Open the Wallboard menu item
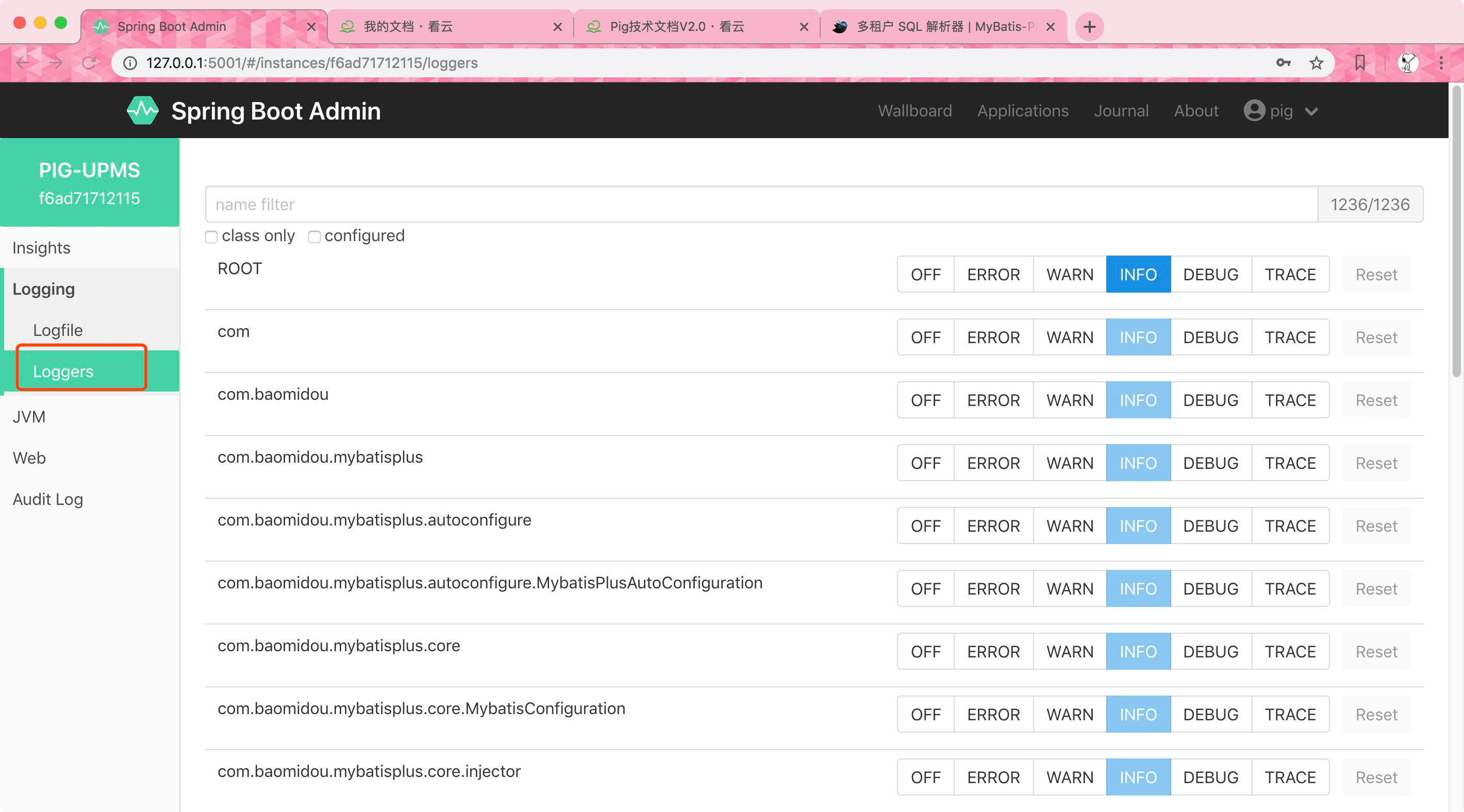This screenshot has width=1464, height=812. click(x=914, y=111)
